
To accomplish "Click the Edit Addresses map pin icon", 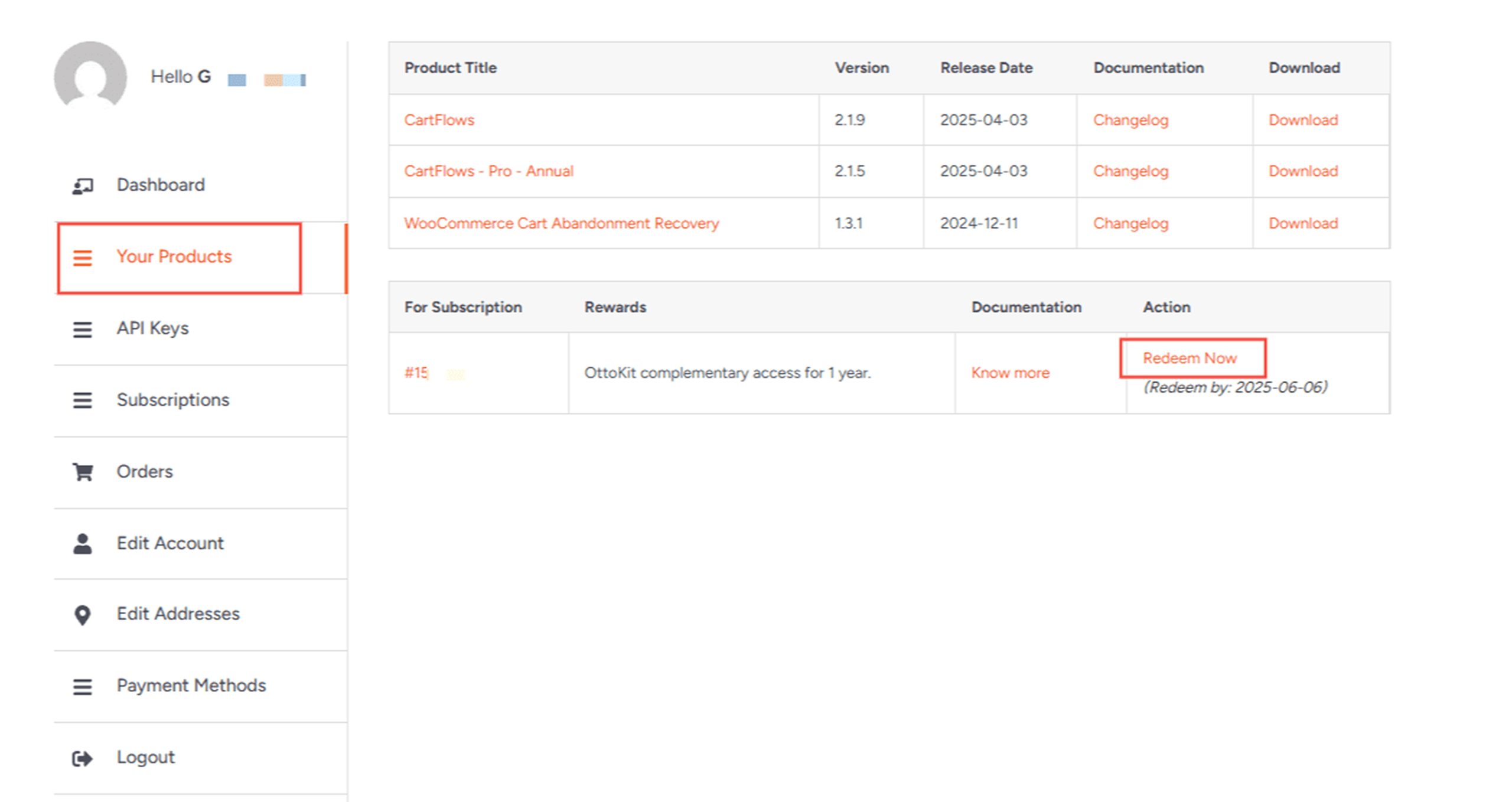I will tap(83, 615).
